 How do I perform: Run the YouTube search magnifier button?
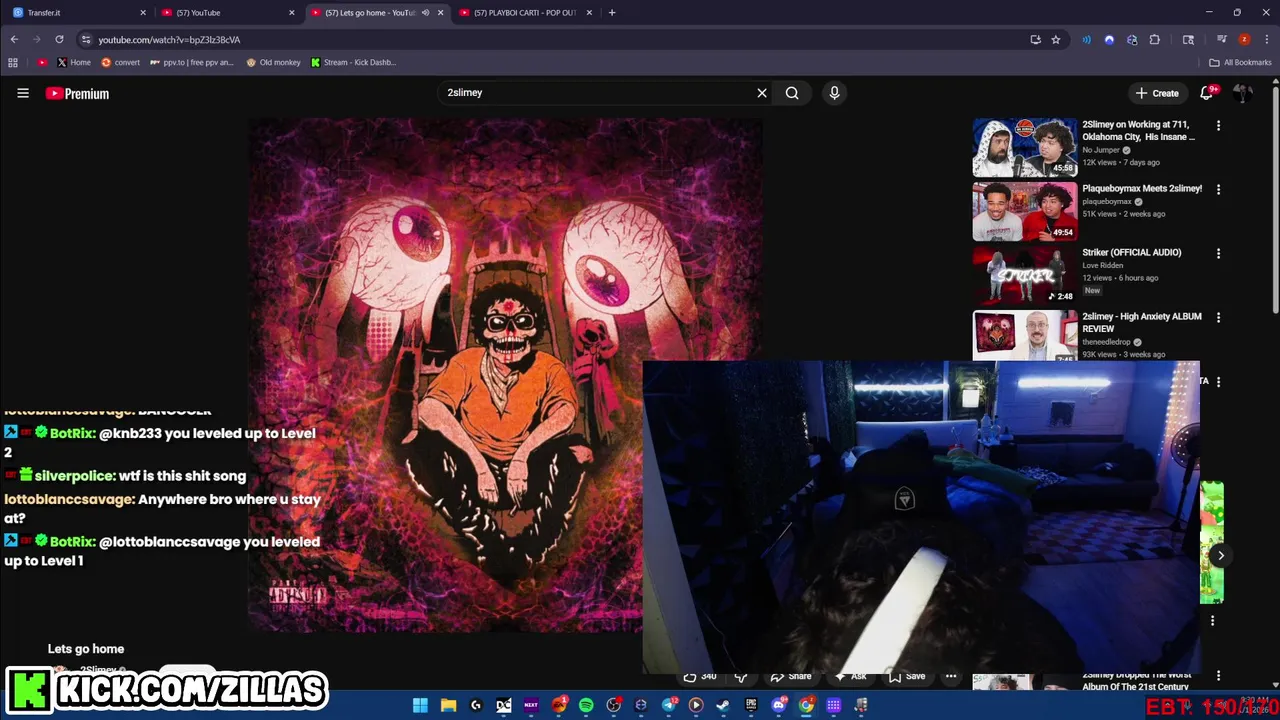792,93
